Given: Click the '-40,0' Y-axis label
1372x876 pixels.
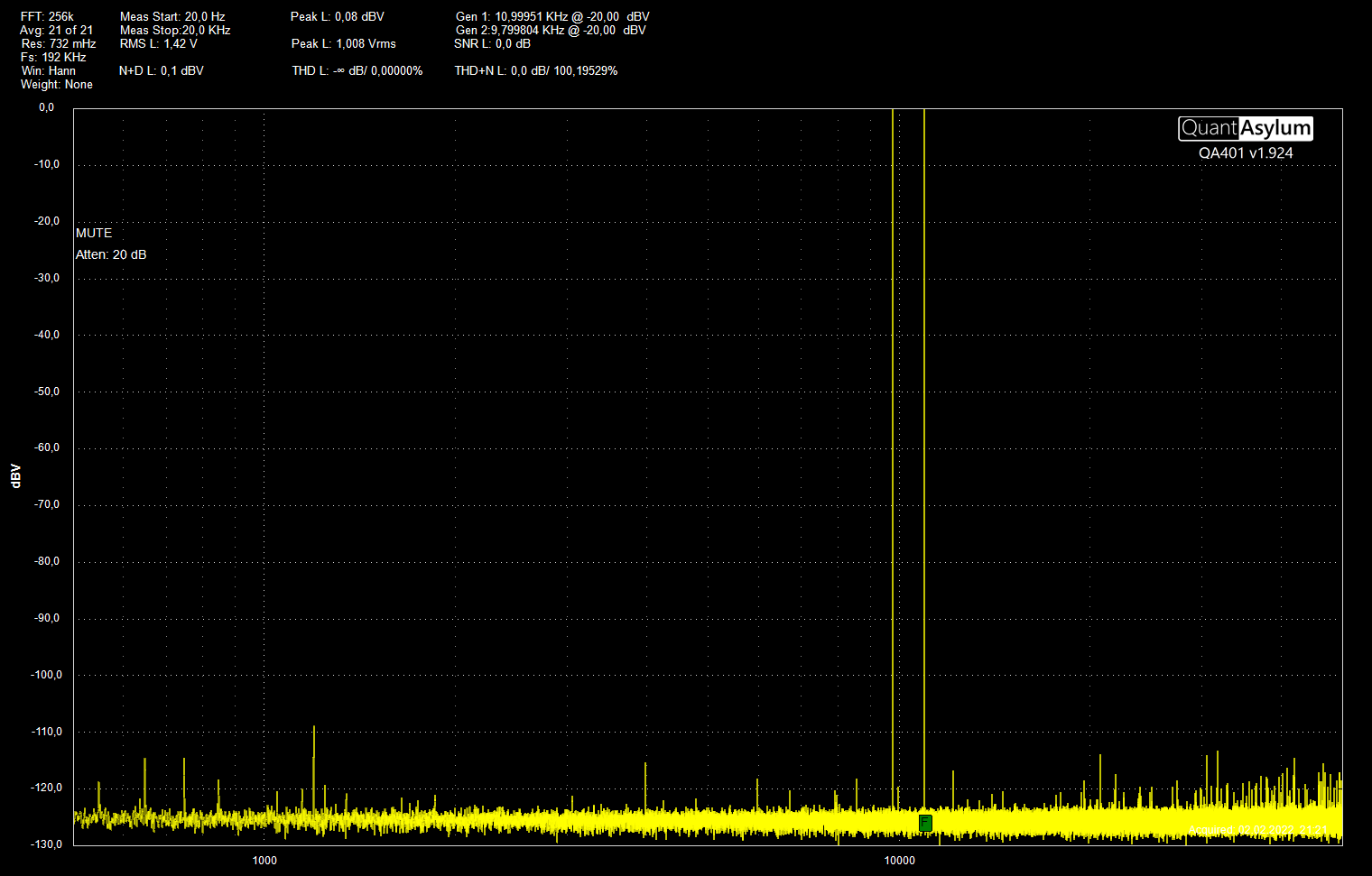Looking at the screenshot, I should tap(47, 335).
